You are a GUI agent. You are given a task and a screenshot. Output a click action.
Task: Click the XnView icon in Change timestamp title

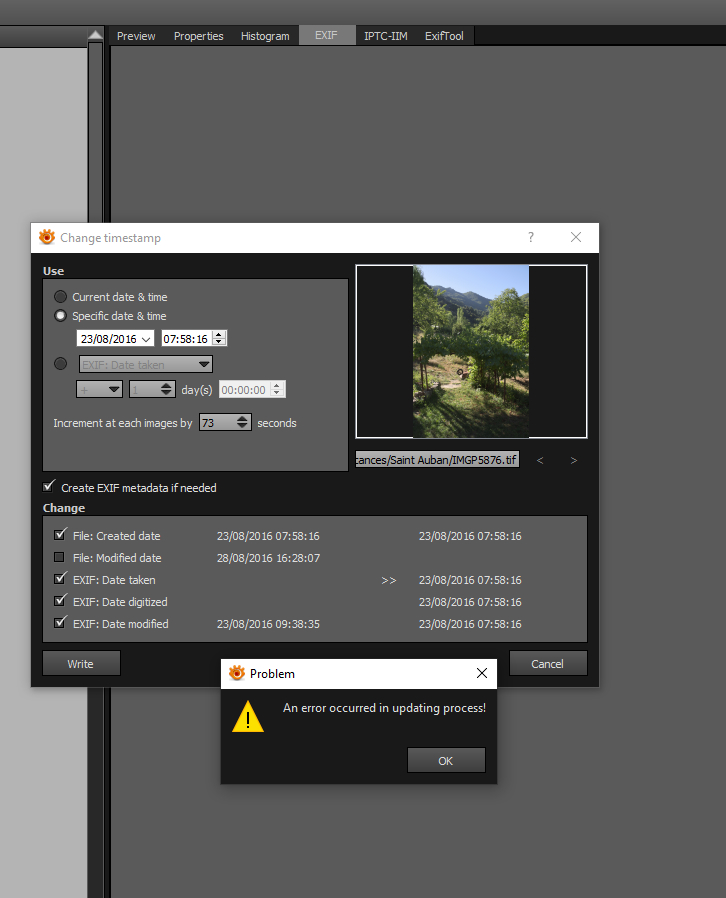tap(47, 237)
